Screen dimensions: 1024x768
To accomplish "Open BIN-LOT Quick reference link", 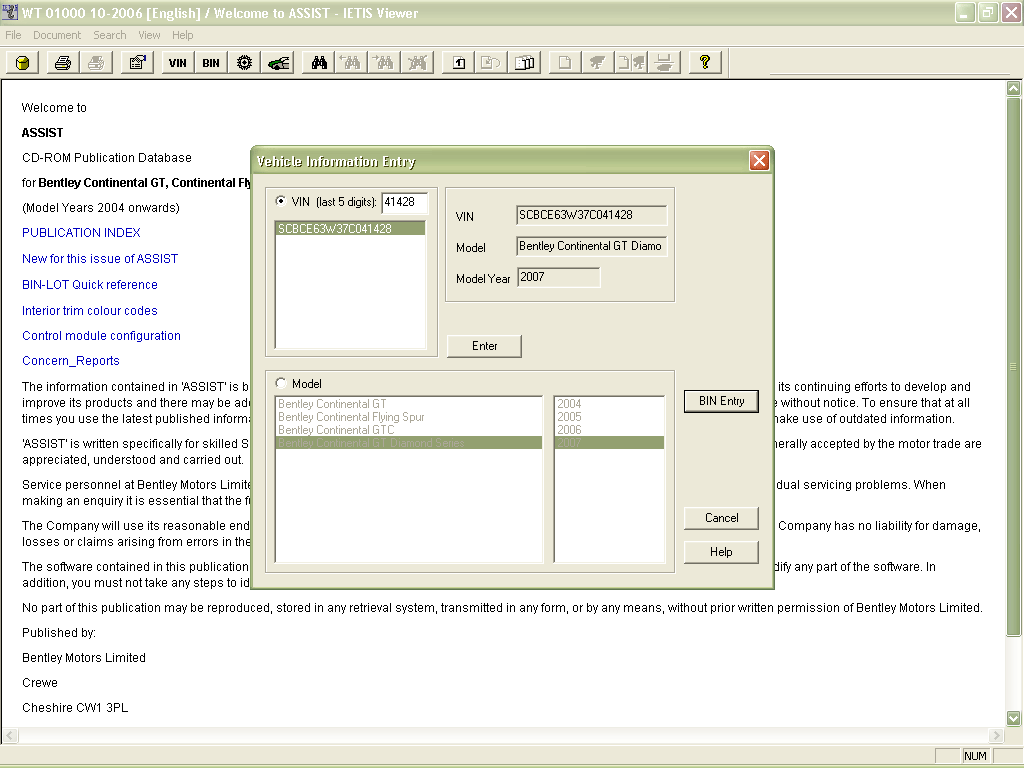I will (89, 285).
